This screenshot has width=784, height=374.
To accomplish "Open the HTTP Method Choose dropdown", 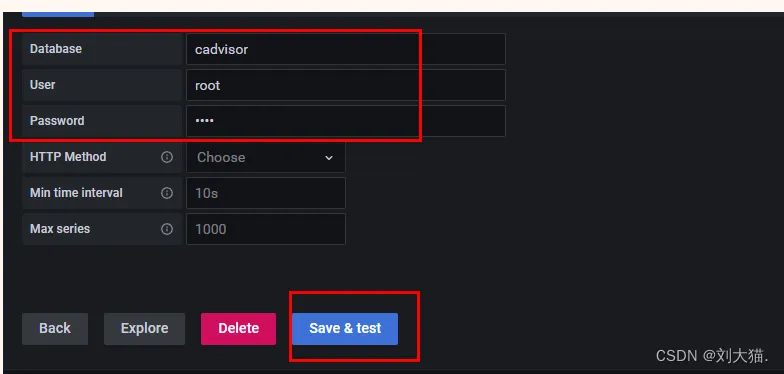I will [266, 157].
